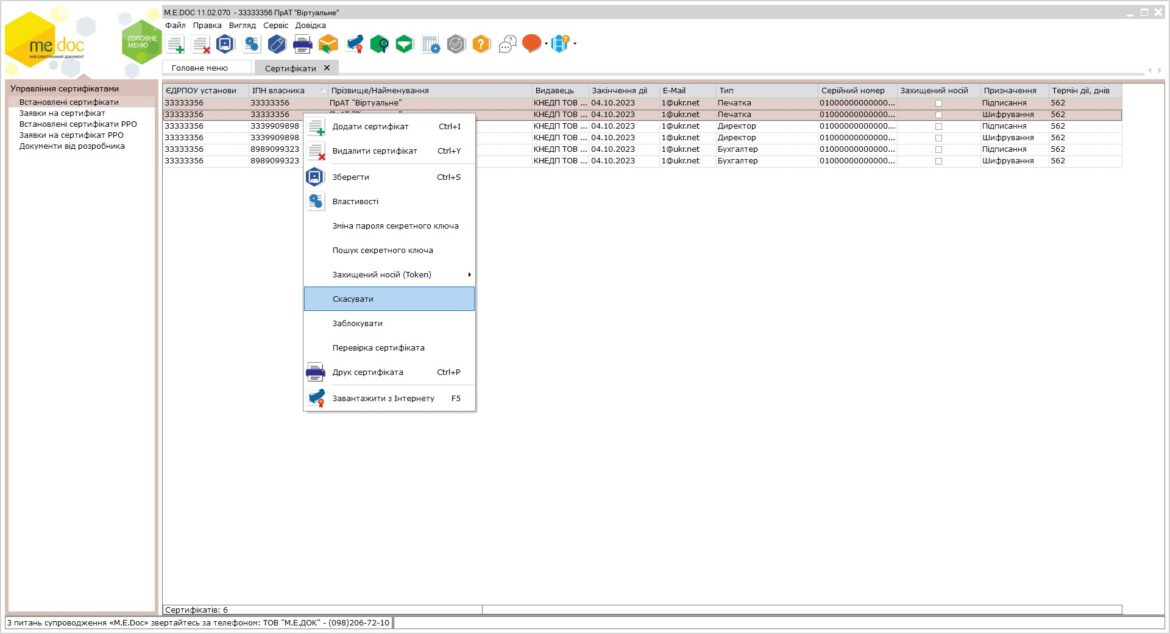
Task: Select the ПрАТ "Віртуальне" name cell
Action: point(430,103)
